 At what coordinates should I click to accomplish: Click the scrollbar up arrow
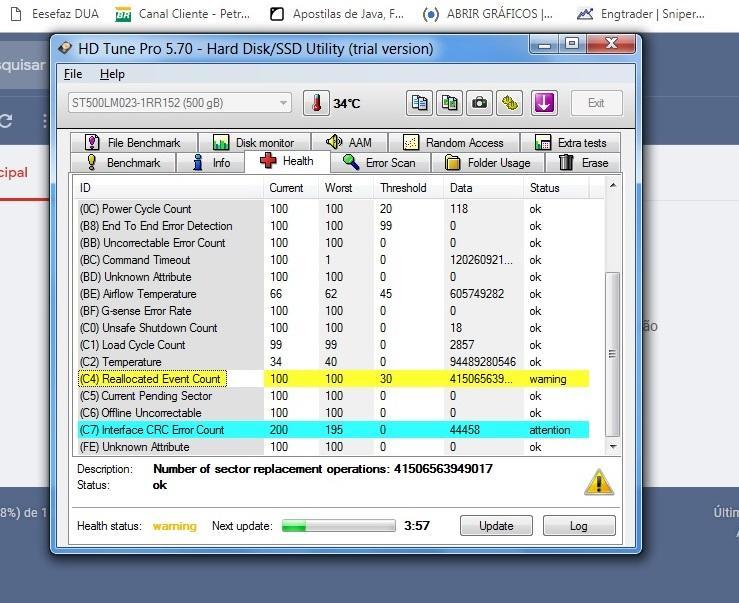(613, 186)
